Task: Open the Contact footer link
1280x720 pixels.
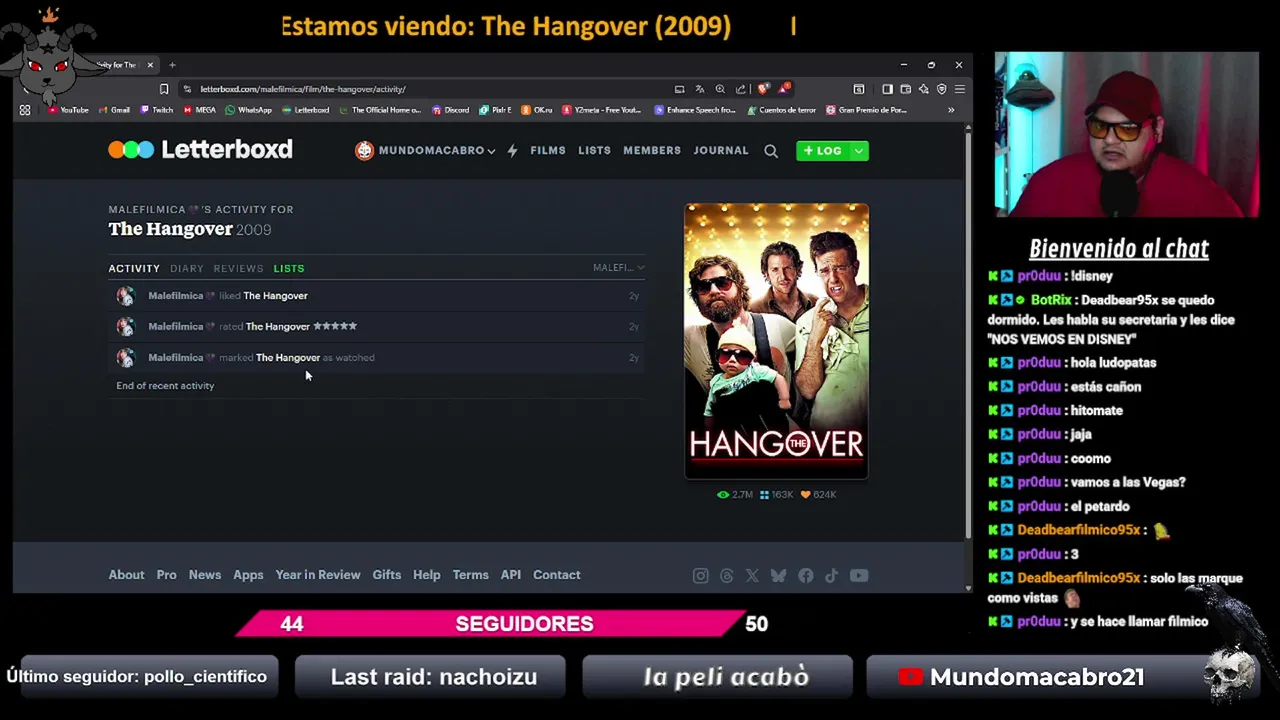Action: 557,575
